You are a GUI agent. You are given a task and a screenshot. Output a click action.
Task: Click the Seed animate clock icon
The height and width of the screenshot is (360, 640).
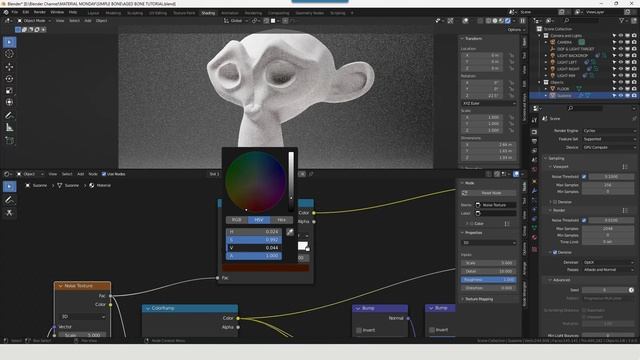631,290
